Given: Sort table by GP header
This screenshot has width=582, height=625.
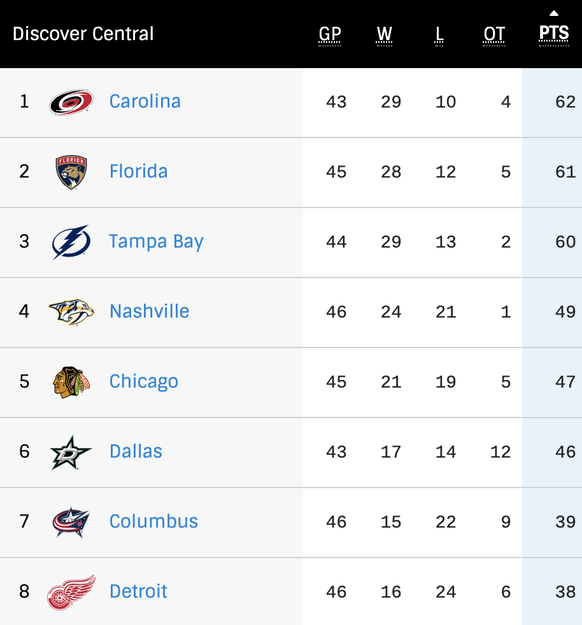Looking at the screenshot, I should pos(330,34).
